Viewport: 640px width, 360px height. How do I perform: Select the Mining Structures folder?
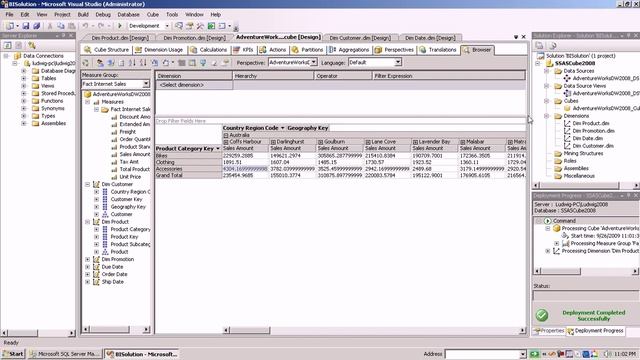click(583, 153)
